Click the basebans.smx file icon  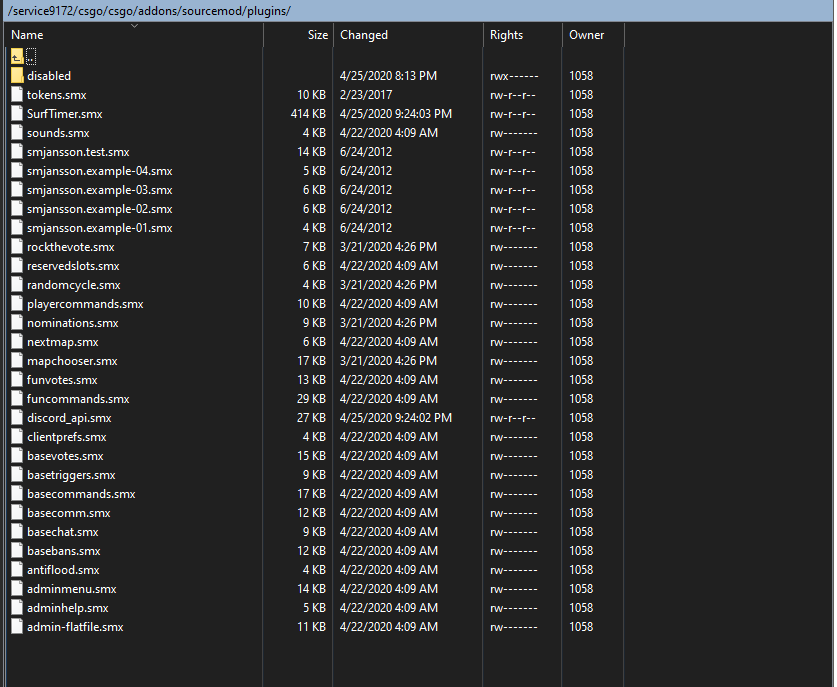tap(16, 550)
